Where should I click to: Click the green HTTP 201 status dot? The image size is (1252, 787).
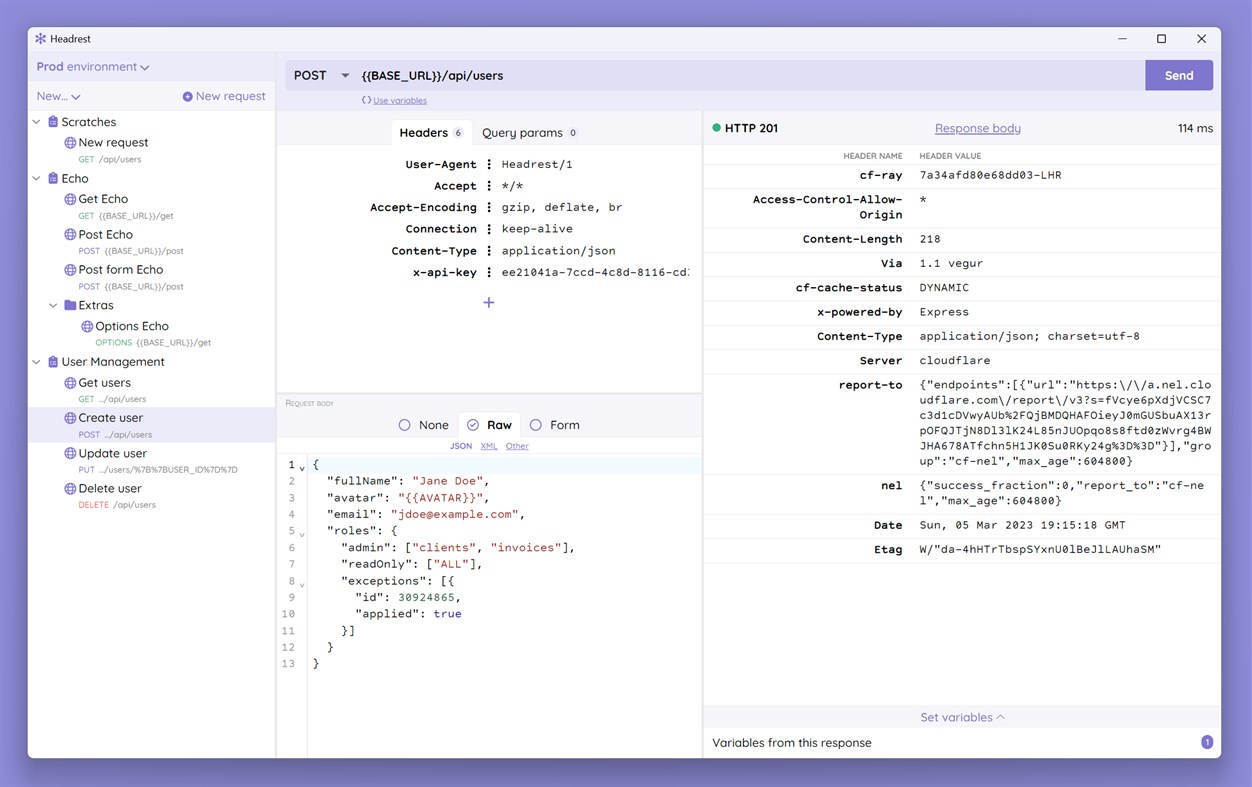tap(716, 128)
